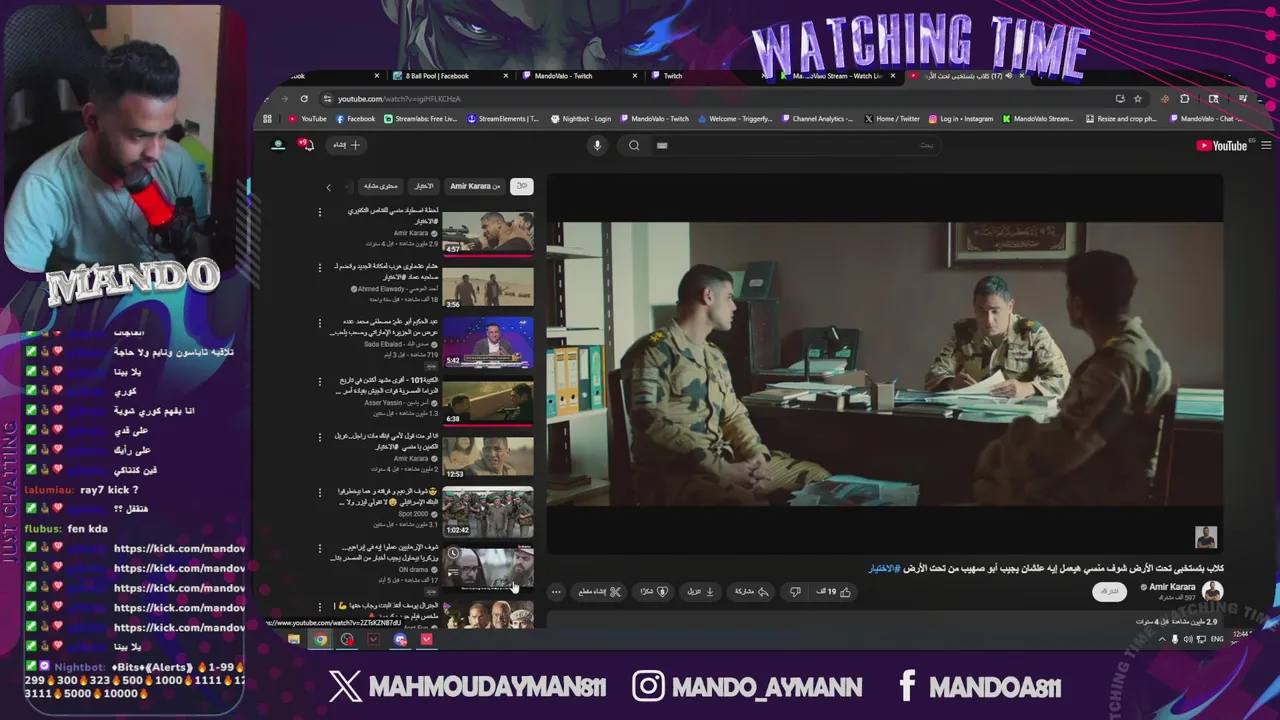
Task: Click the hashtag link in video title
Action: 884,569
